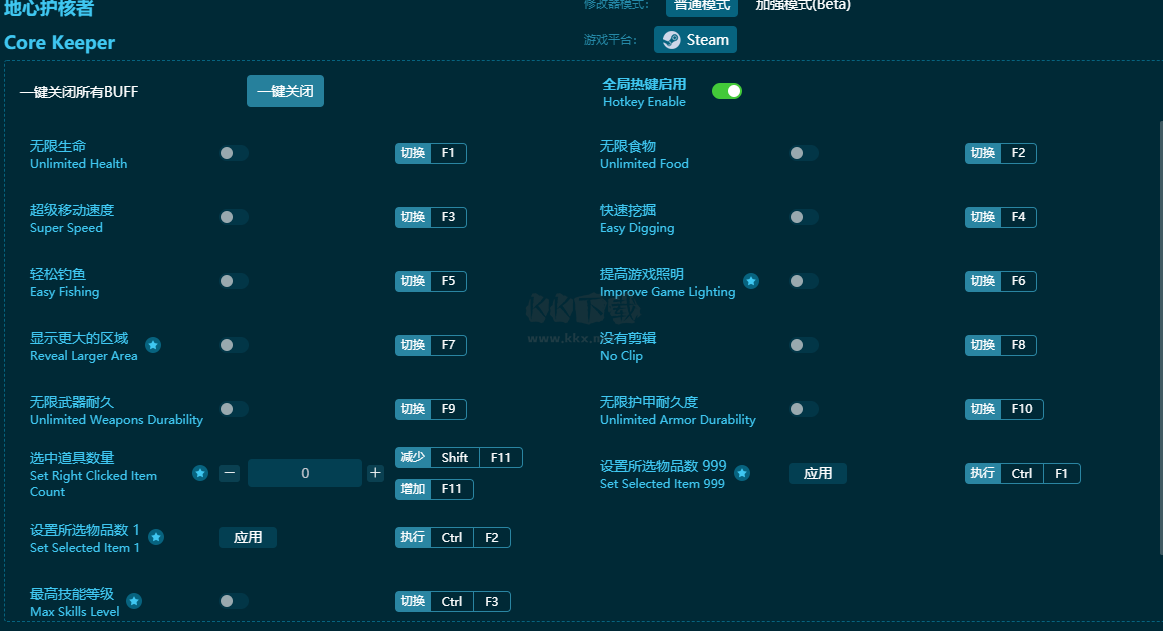Image resolution: width=1163 pixels, height=631 pixels.
Task: Click the Unlimited Health label text
Action: [x=78, y=163]
